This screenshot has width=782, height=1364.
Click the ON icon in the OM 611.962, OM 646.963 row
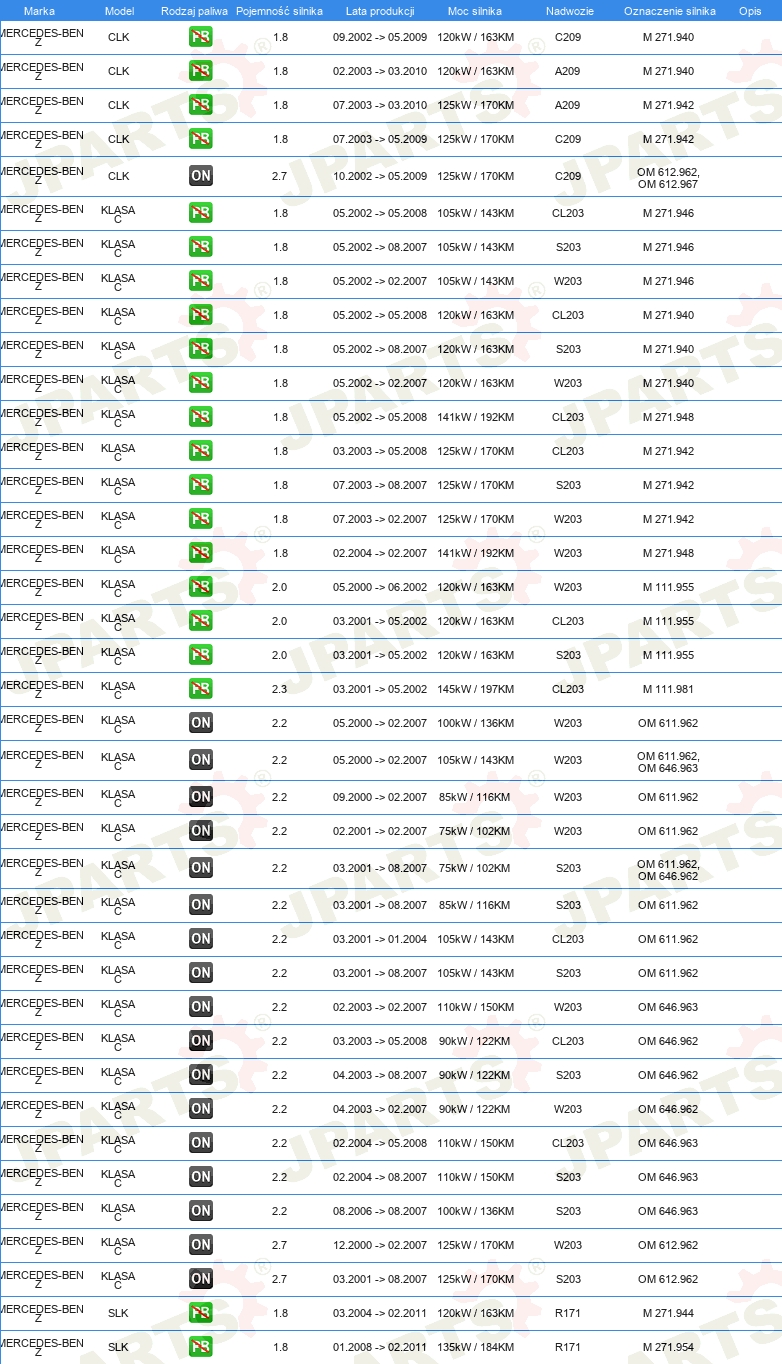[200, 759]
